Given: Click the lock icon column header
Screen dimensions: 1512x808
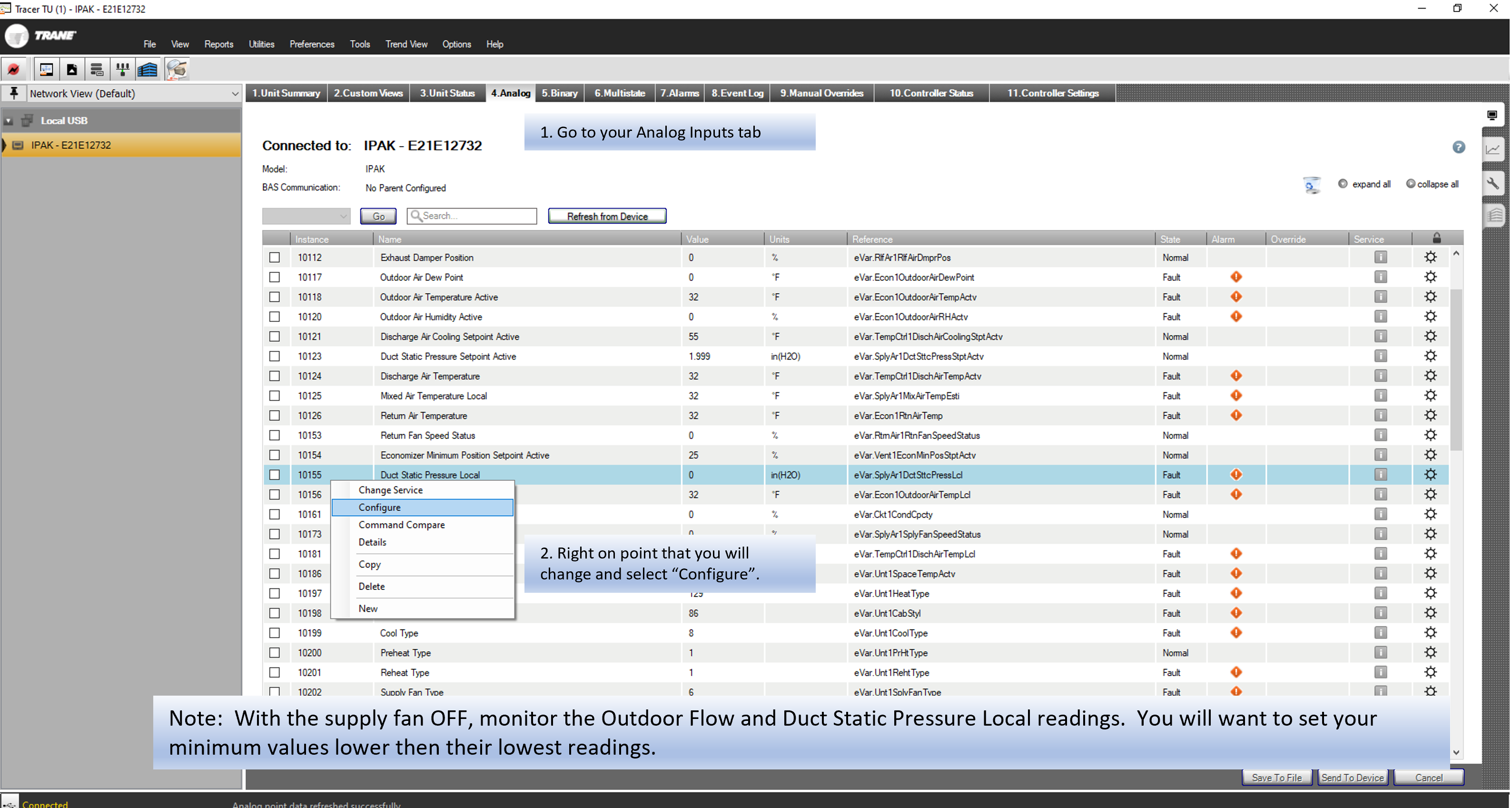Looking at the screenshot, I should [x=1437, y=238].
